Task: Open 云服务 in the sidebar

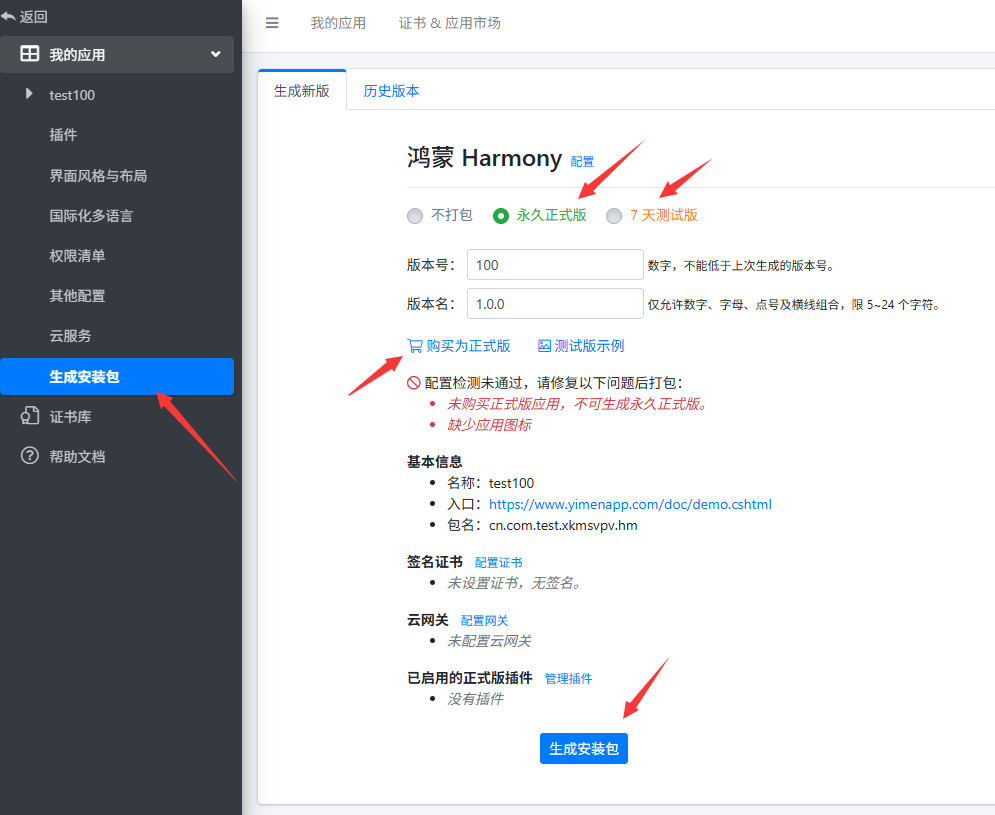Action: 70,335
